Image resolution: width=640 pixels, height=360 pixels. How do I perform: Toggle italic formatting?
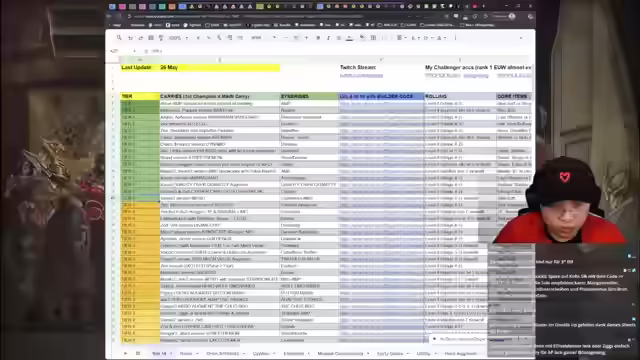pyautogui.click(x=328, y=38)
